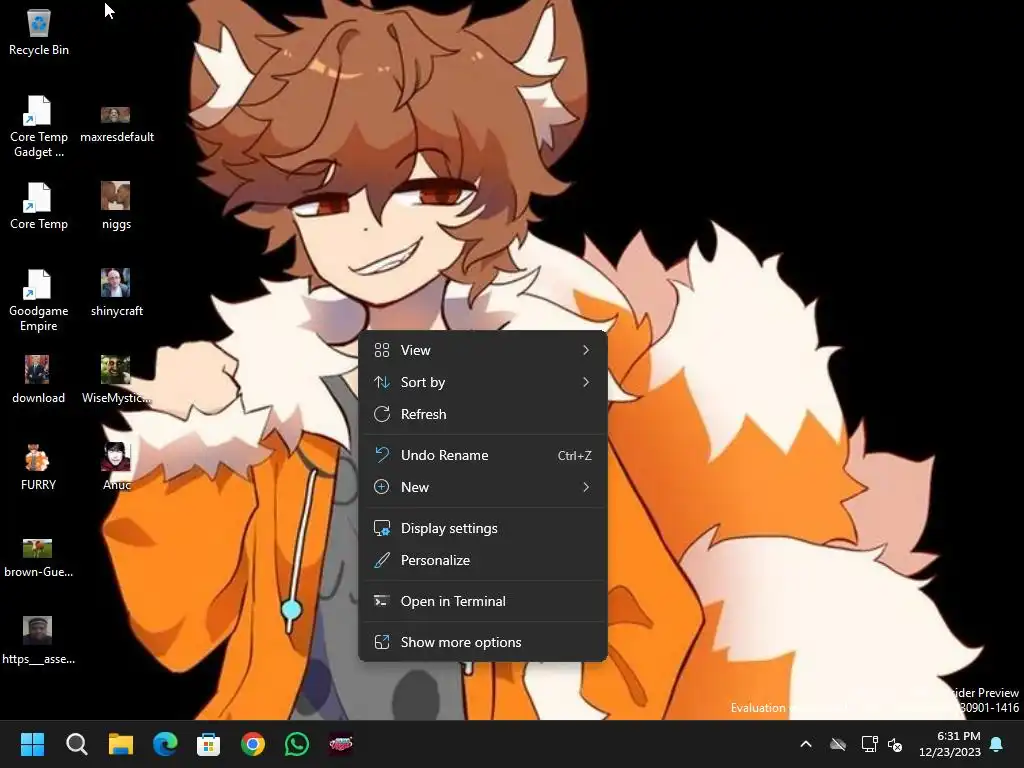Select Core Temp Gadget shortcut icon
Viewport: 1024px width, 768px height.
click(39, 126)
